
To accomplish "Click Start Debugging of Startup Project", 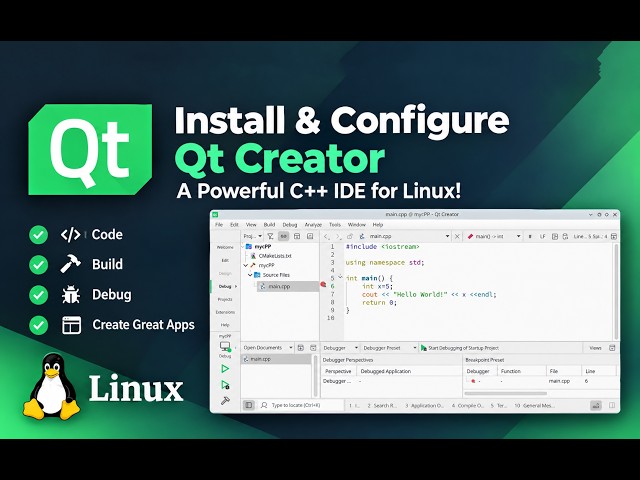I will [460, 348].
